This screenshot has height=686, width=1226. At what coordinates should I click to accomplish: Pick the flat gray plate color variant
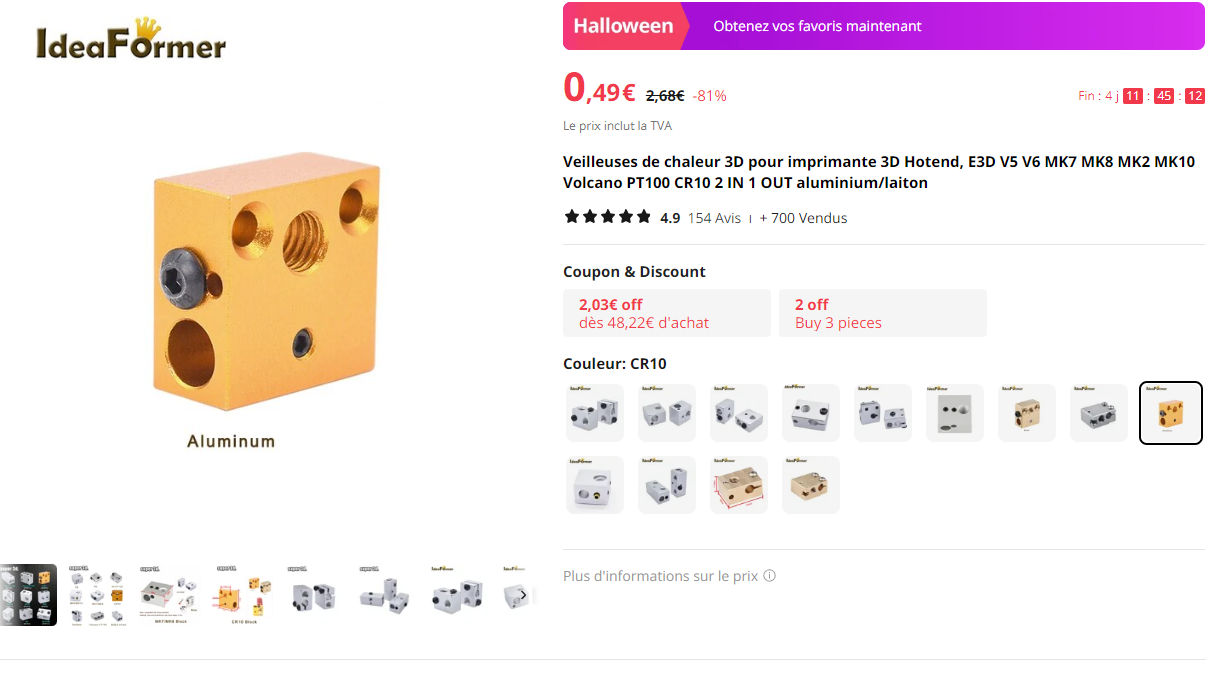[955, 413]
